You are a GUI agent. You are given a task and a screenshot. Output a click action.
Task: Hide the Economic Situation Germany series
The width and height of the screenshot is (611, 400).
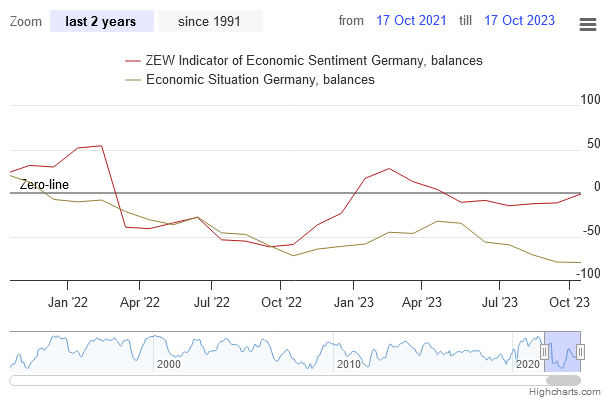[x=260, y=80]
